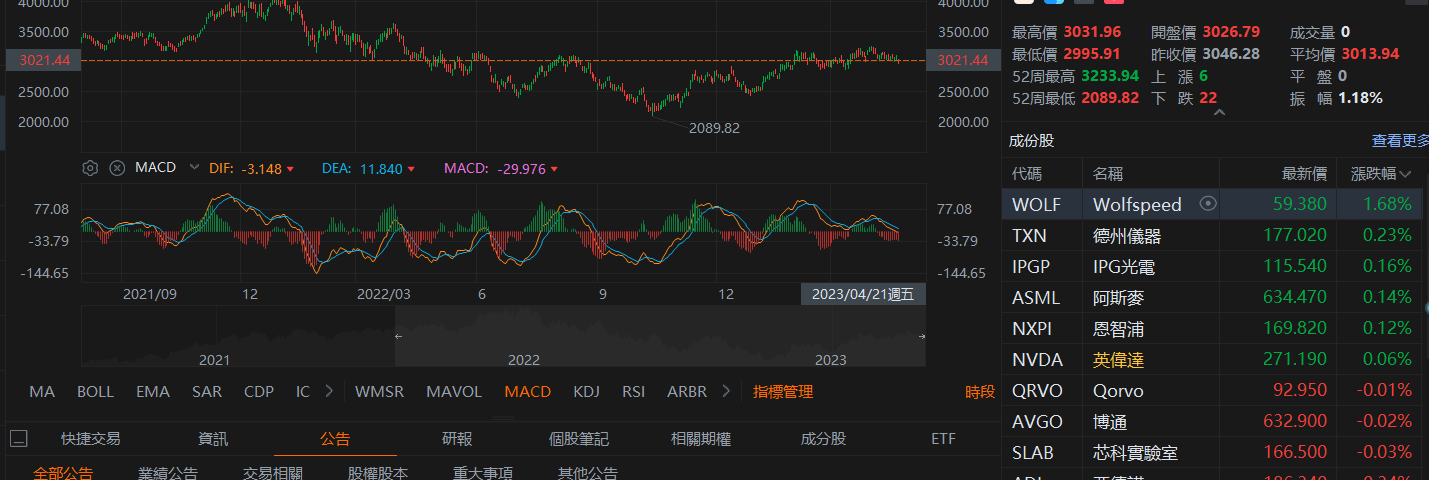Show more main indicators after IC
Viewport: 1429px width, 480px height.
coord(329,391)
